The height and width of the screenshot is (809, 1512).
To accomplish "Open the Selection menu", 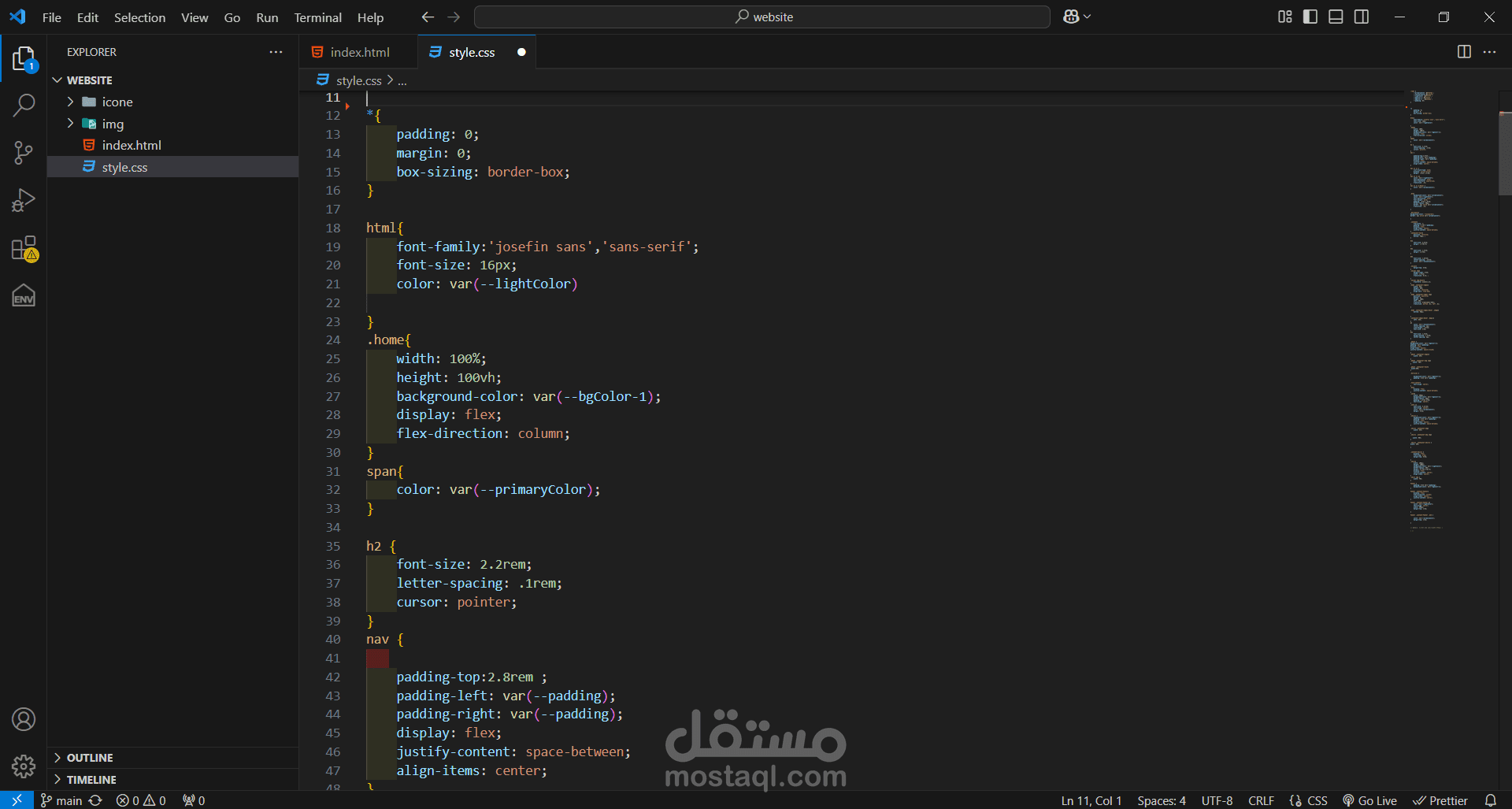I will (139, 17).
